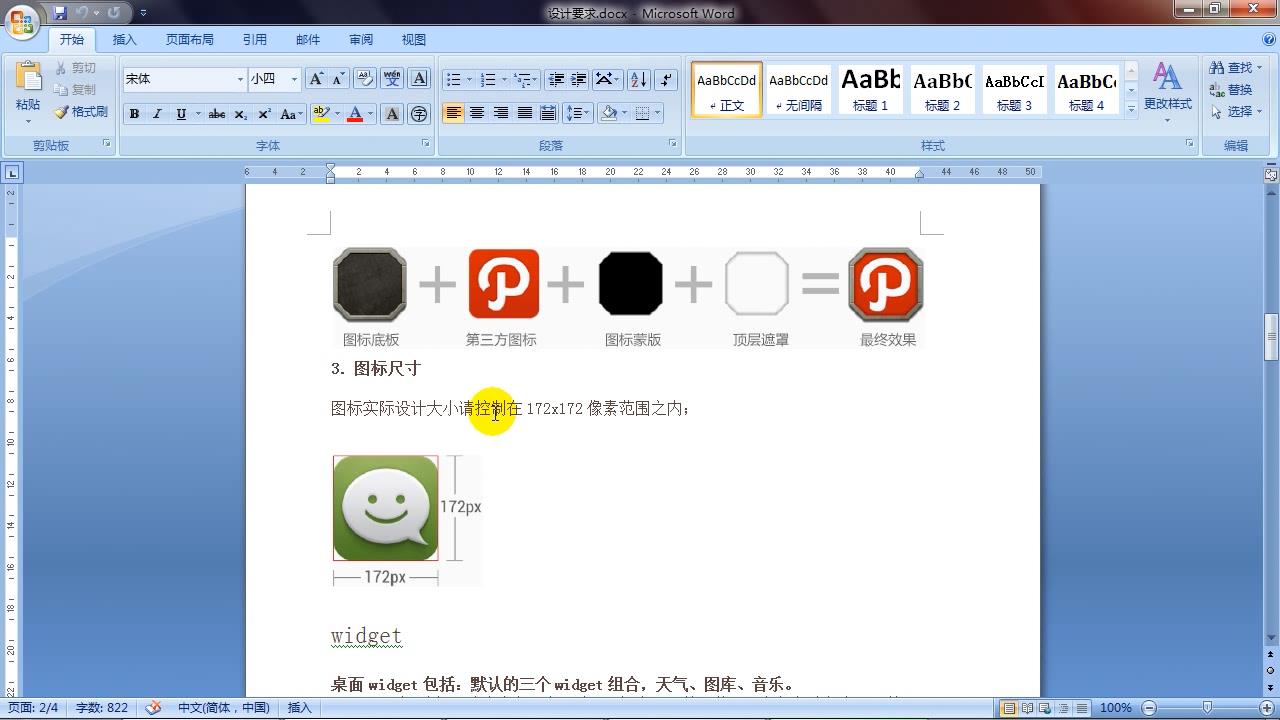Toggle strikethrough formatting

tap(217, 114)
